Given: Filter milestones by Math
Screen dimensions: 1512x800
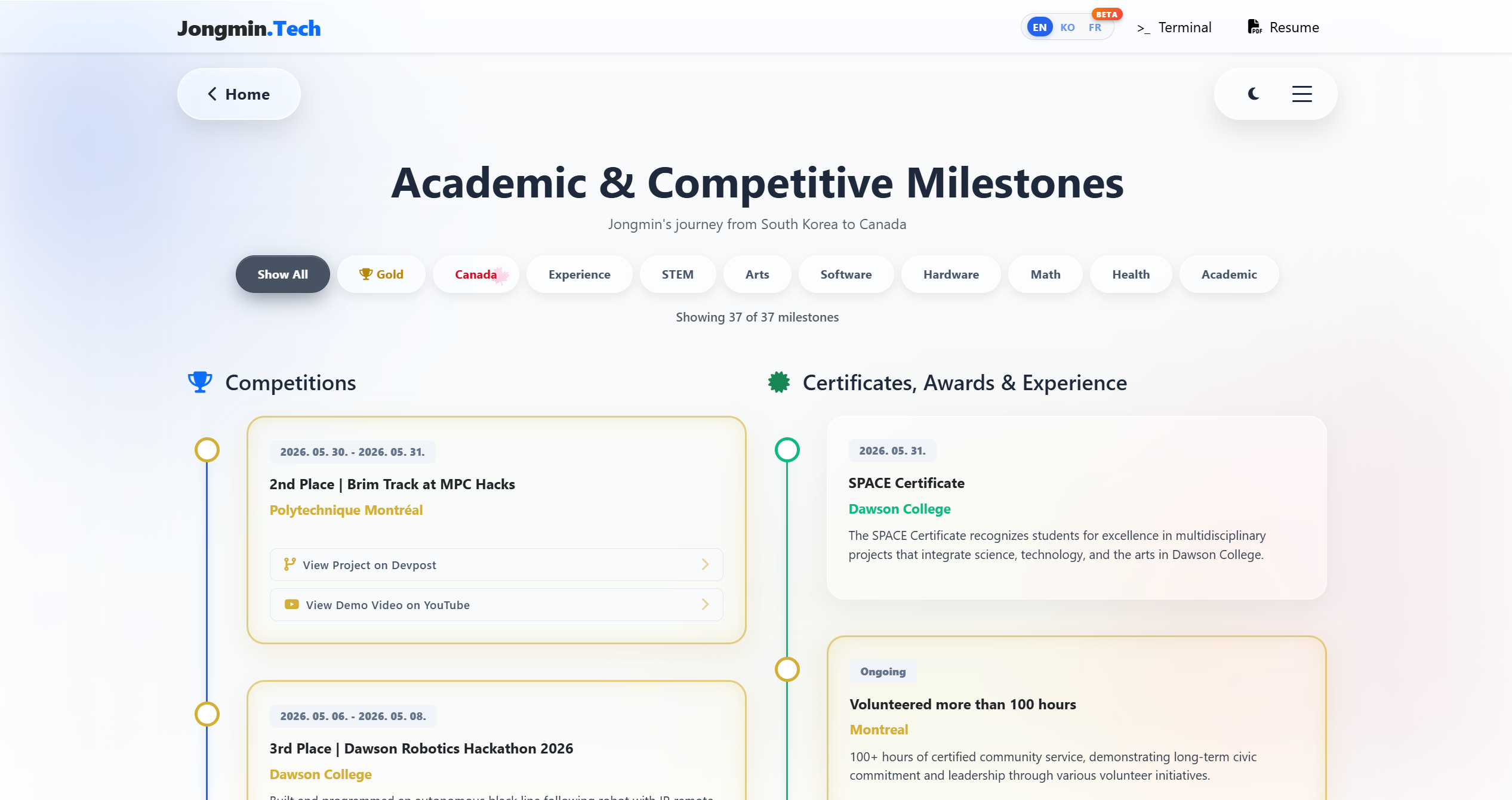Looking at the screenshot, I should point(1045,274).
